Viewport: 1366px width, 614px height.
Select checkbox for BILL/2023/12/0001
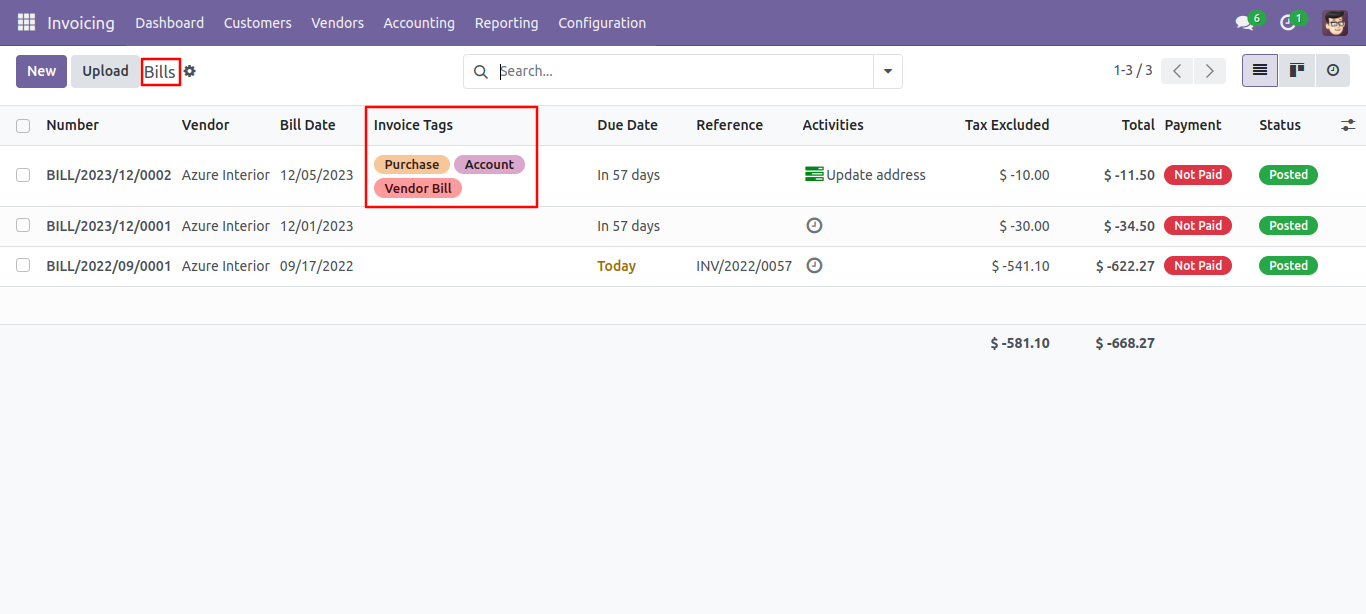click(23, 226)
